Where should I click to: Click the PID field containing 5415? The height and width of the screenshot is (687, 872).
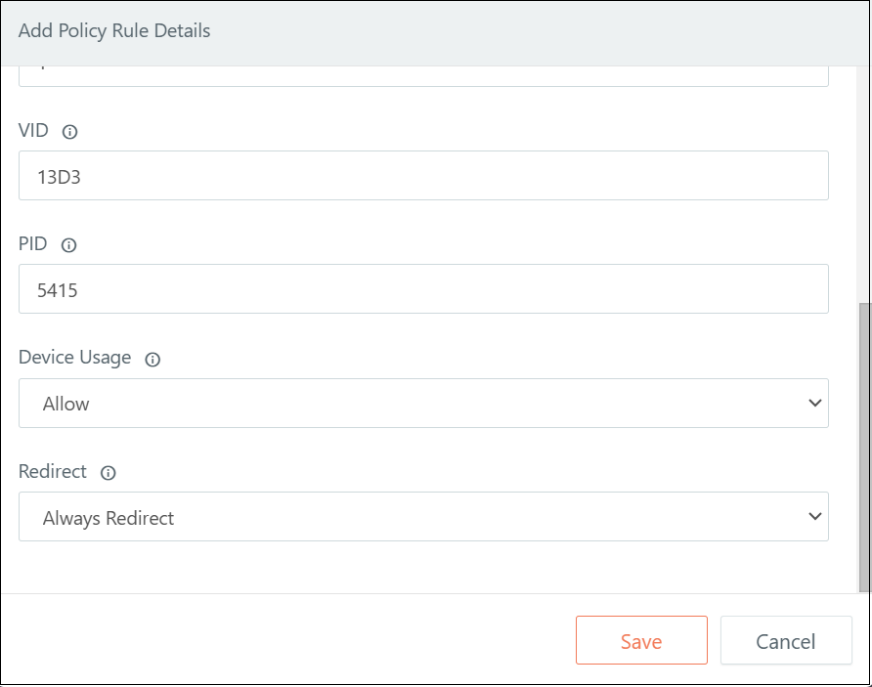[x=424, y=289]
